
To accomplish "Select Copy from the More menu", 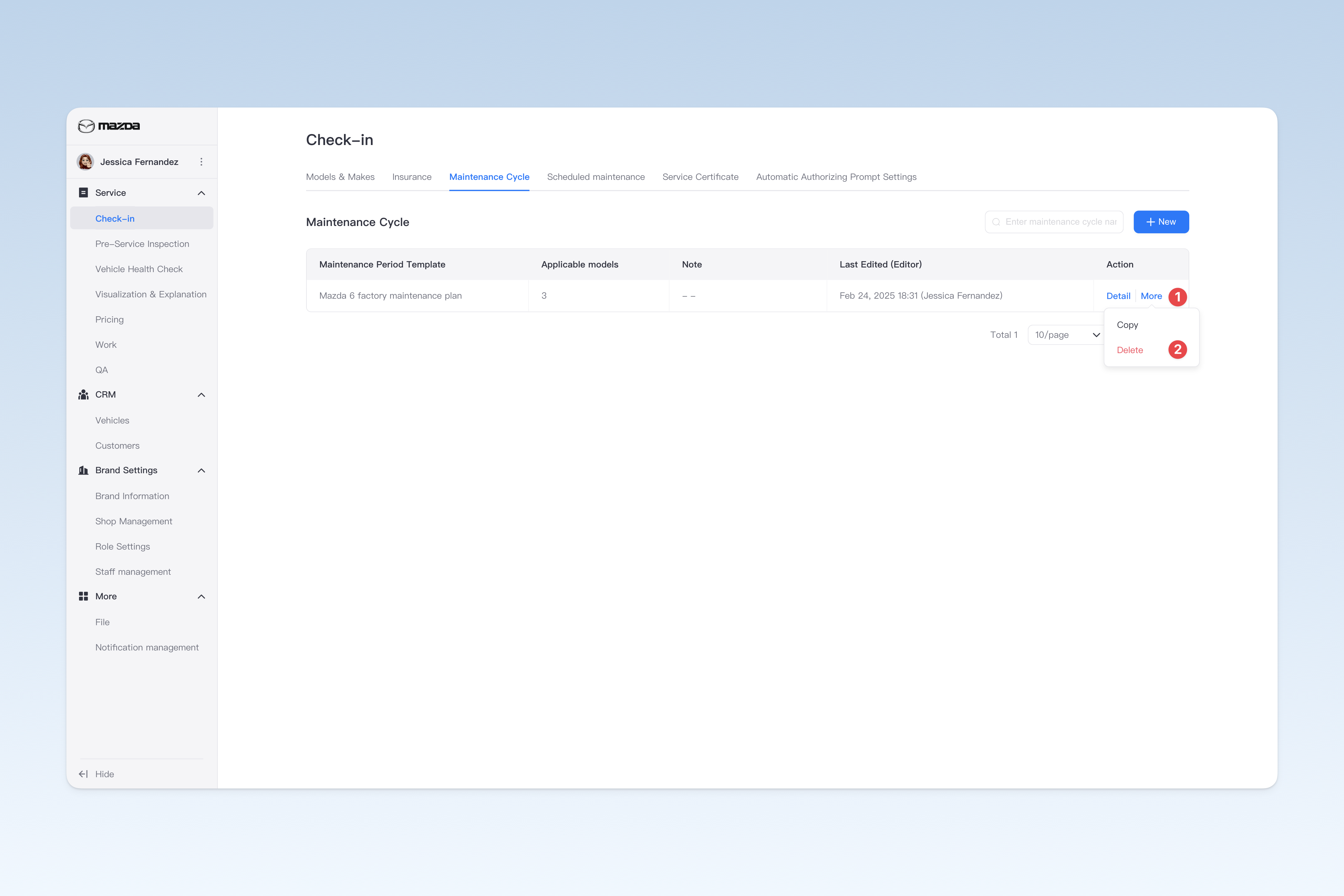I will coord(1127,325).
